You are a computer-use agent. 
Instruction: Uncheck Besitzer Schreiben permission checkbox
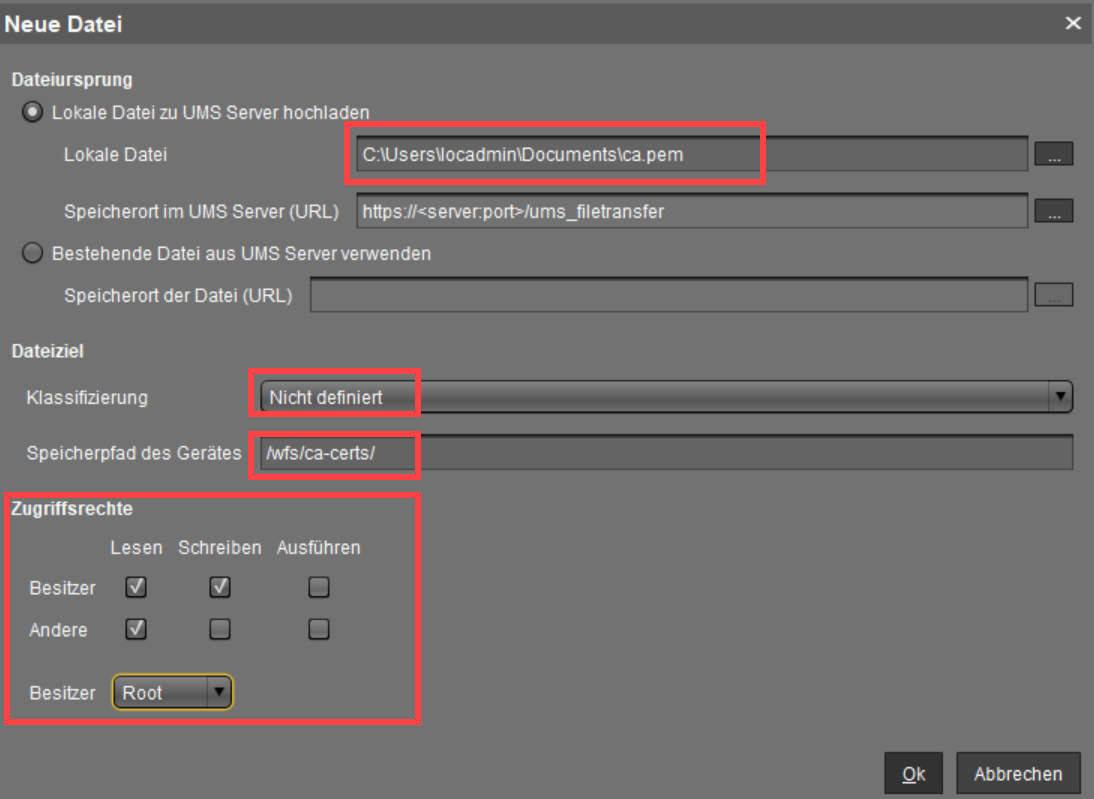click(x=220, y=588)
